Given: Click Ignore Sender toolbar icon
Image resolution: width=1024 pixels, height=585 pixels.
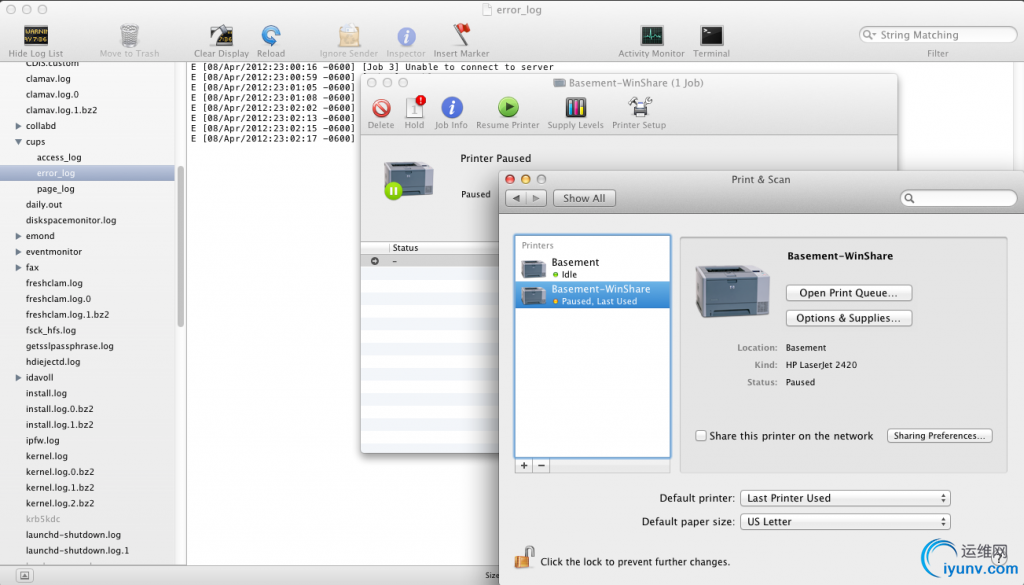Looking at the screenshot, I should (x=349, y=35).
